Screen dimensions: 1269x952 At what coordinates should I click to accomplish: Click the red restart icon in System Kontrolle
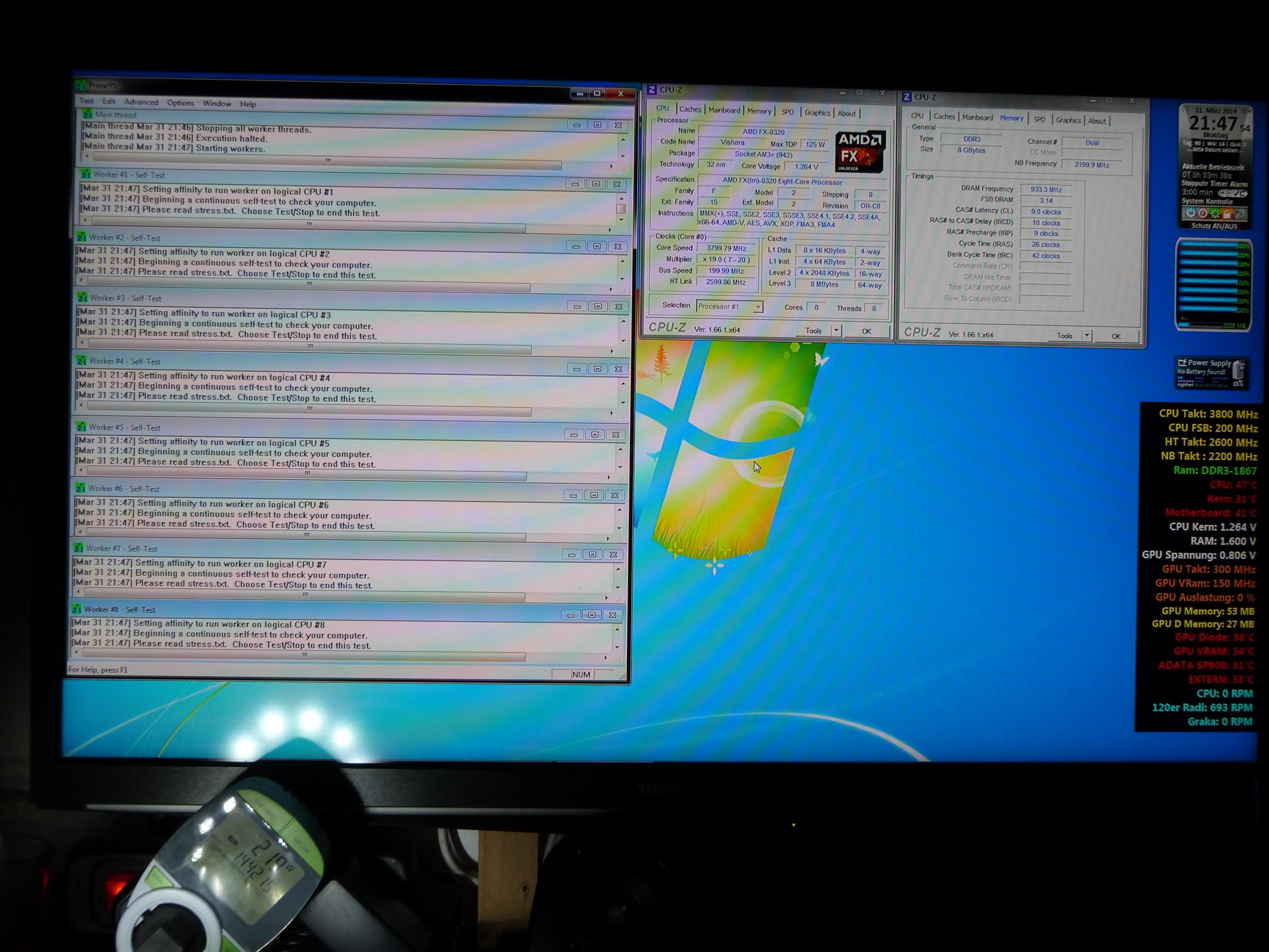point(1203,214)
